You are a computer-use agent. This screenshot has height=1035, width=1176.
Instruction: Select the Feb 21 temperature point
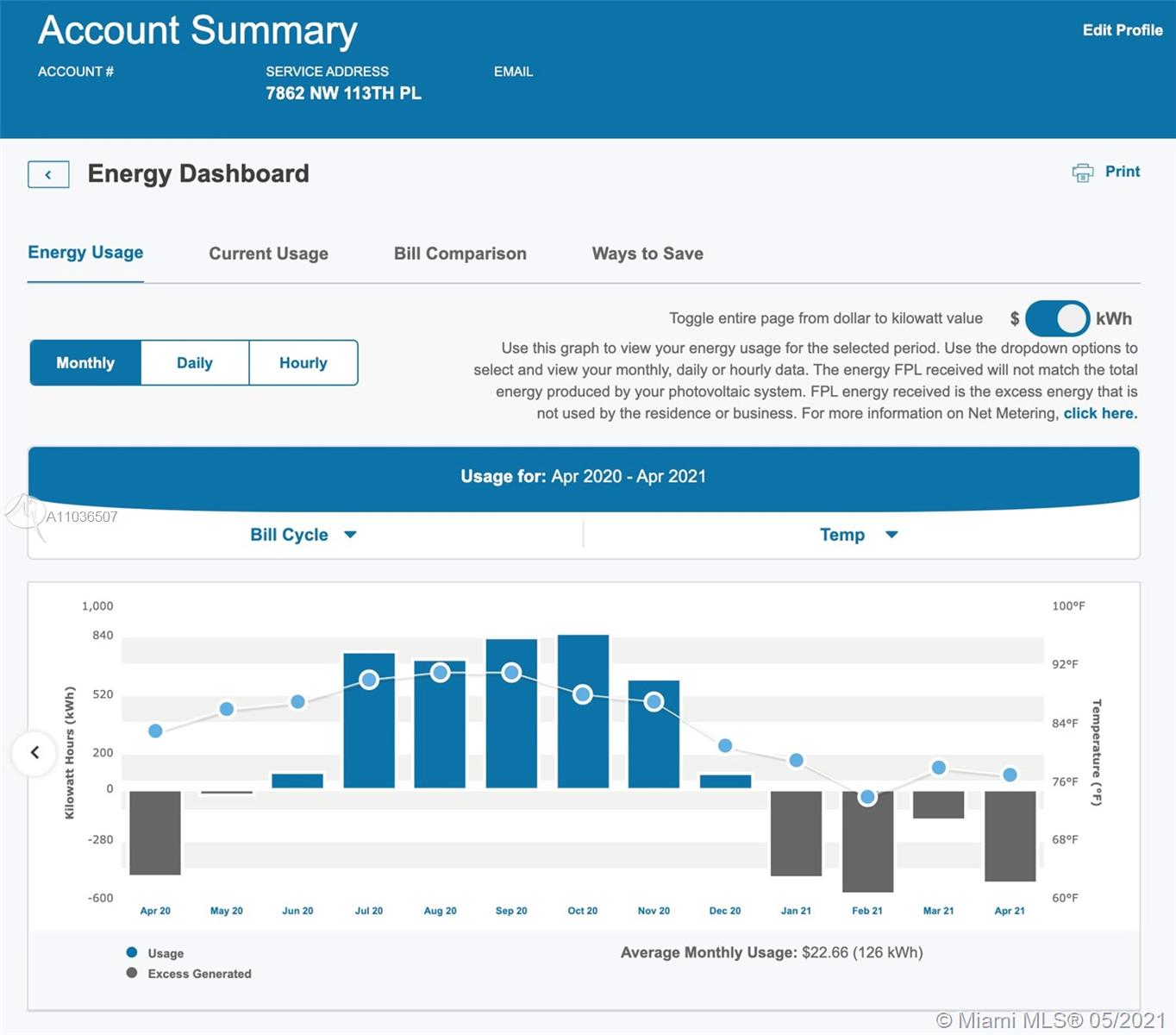[x=867, y=797]
